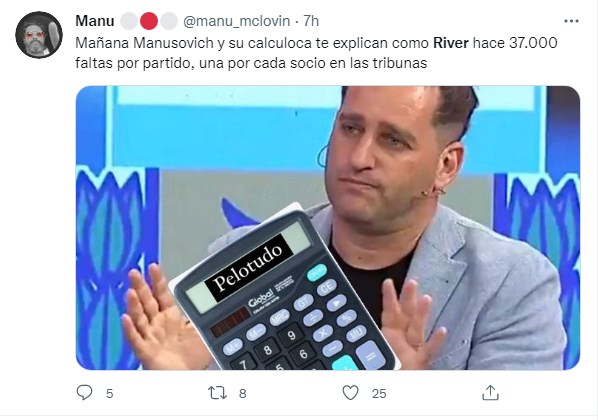This screenshot has height=420, width=598.
Task: Like the tweet with the heart icon
Action: coord(350,393)
